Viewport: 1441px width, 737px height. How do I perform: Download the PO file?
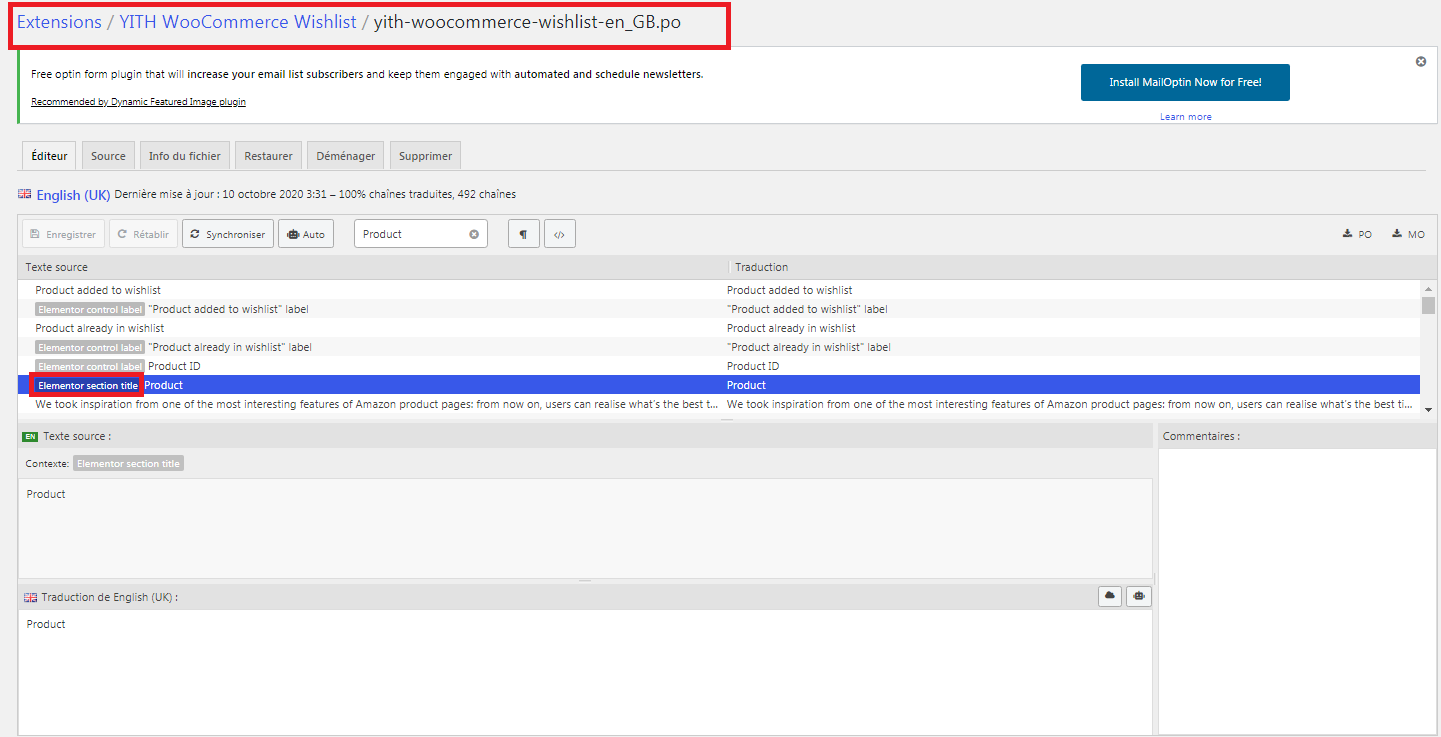tap(1357, 234)
